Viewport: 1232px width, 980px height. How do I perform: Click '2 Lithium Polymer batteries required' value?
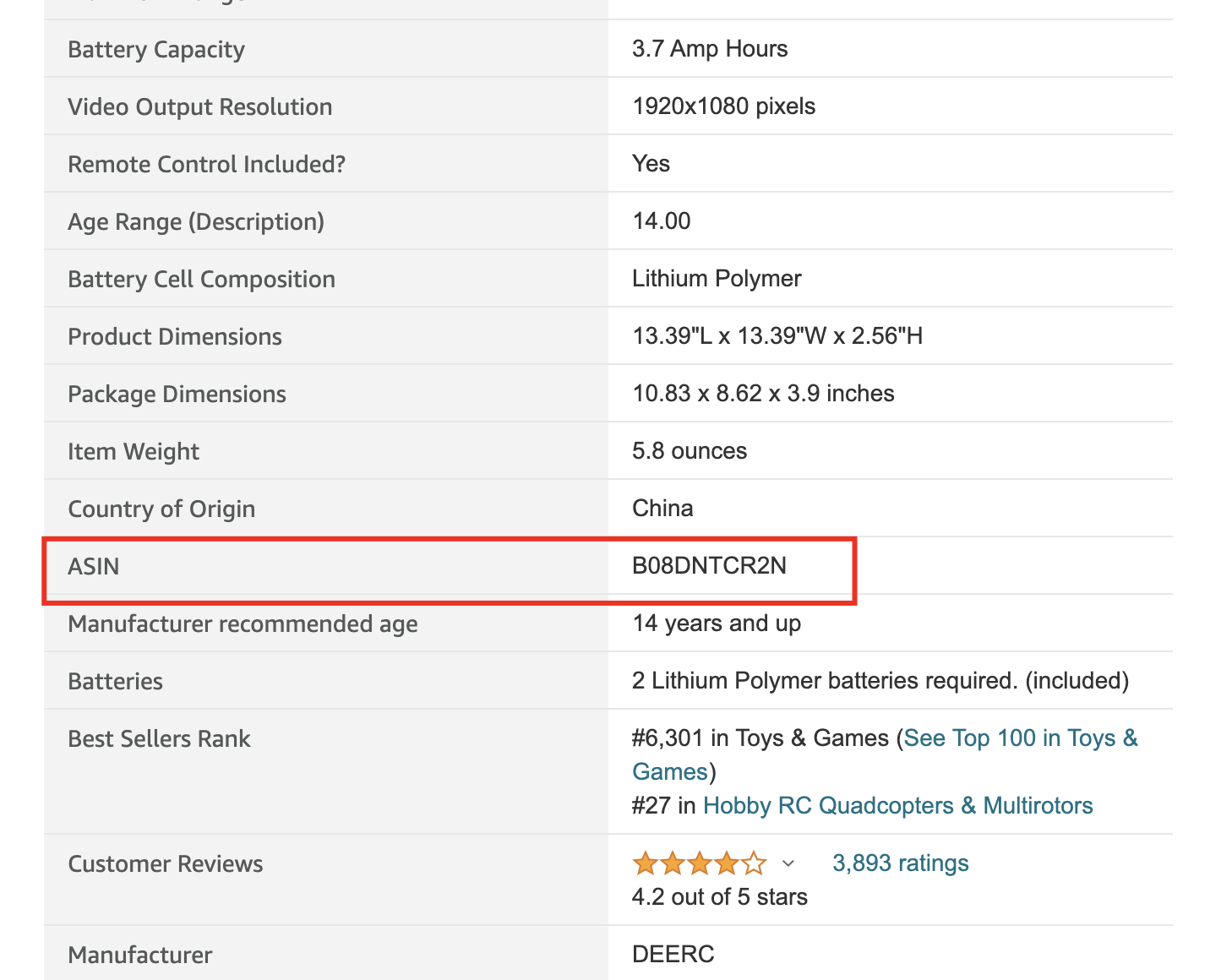click(880, 680)
